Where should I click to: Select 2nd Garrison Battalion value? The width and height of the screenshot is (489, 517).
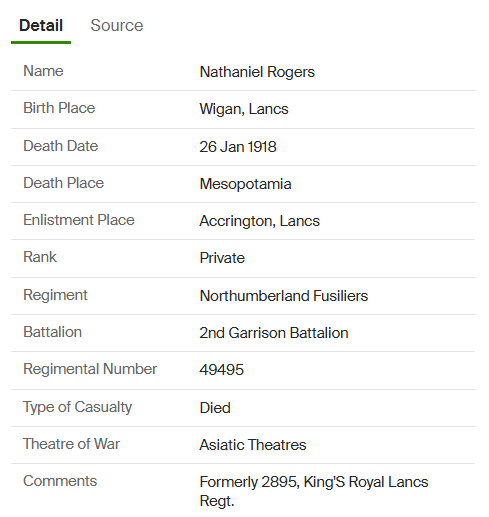(274, 333)
